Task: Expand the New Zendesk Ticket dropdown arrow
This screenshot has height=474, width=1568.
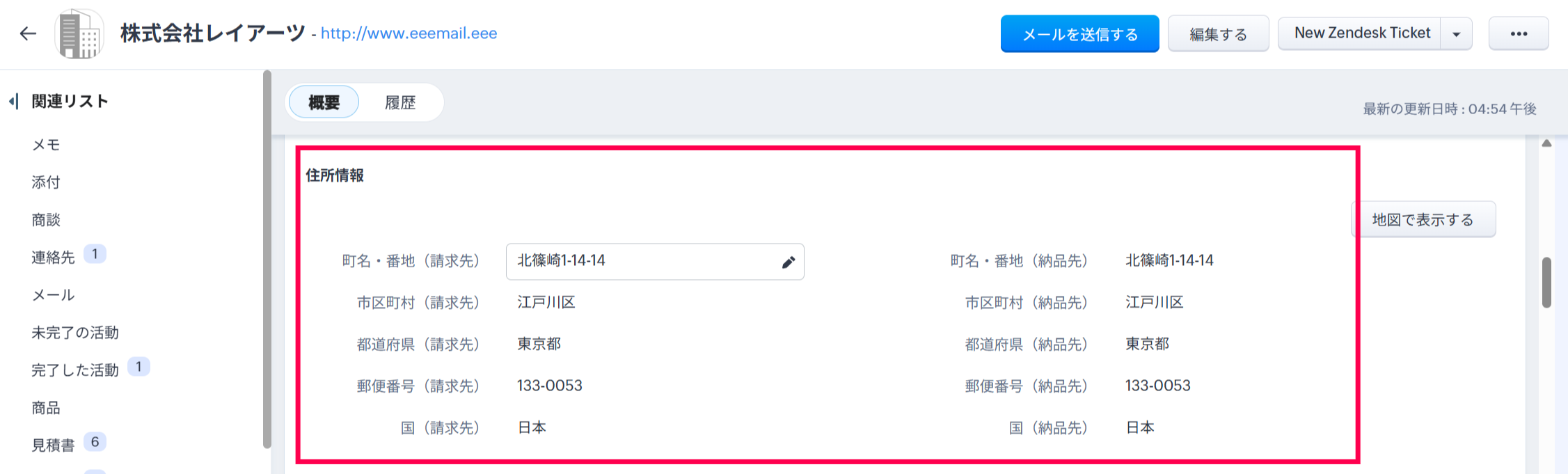Action: pyautogui.click(x=1456, y=34)
